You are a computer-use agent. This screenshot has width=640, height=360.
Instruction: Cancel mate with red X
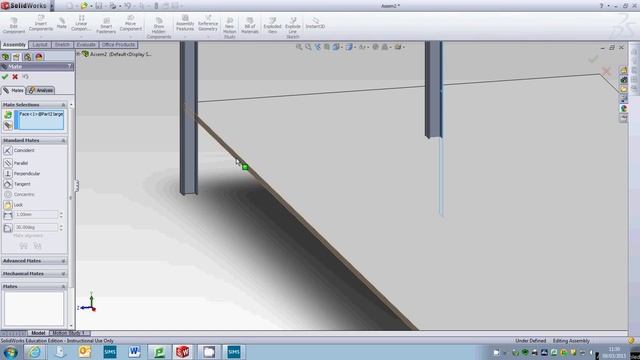[x=15, y=77]
